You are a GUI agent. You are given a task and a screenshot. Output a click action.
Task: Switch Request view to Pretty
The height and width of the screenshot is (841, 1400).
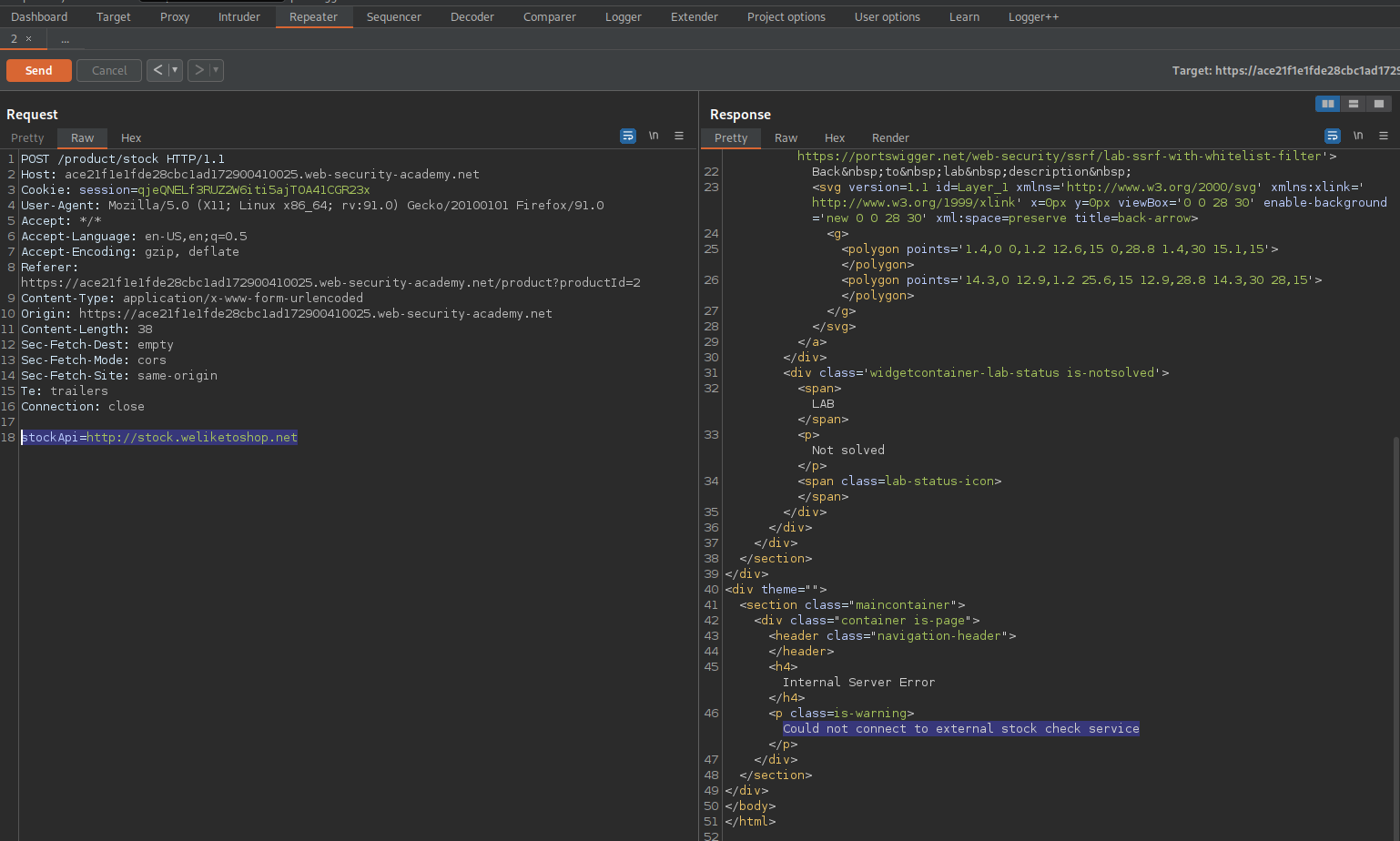pyautogui.click(x=27, y=138)
